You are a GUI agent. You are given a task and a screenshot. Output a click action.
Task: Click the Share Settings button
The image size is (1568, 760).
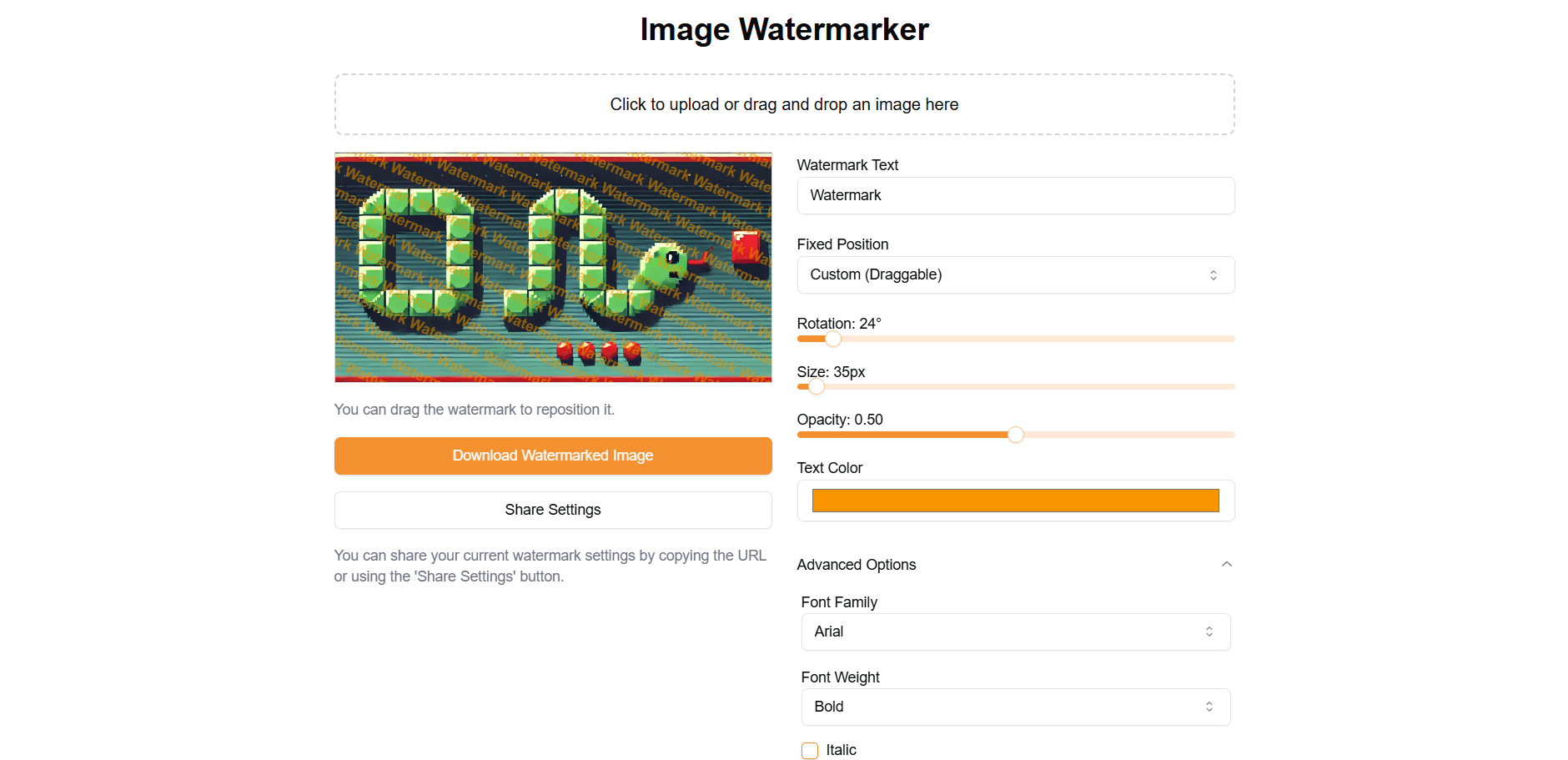[x=553, y=510]
